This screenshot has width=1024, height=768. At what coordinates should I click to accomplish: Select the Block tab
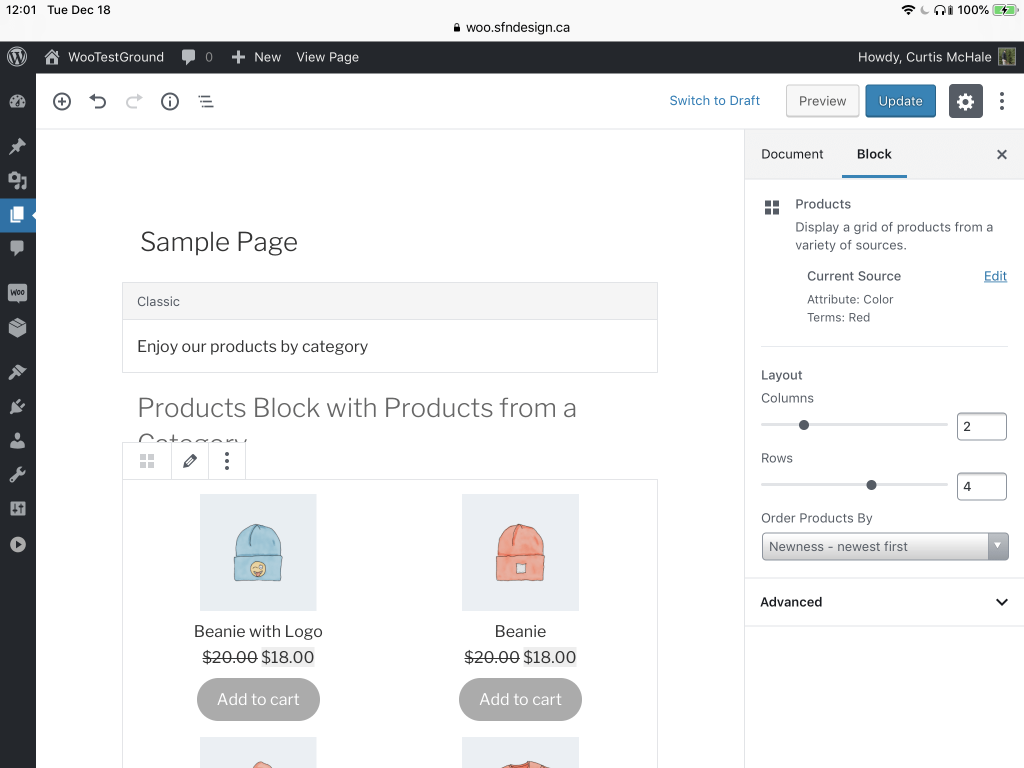(874, 154)
